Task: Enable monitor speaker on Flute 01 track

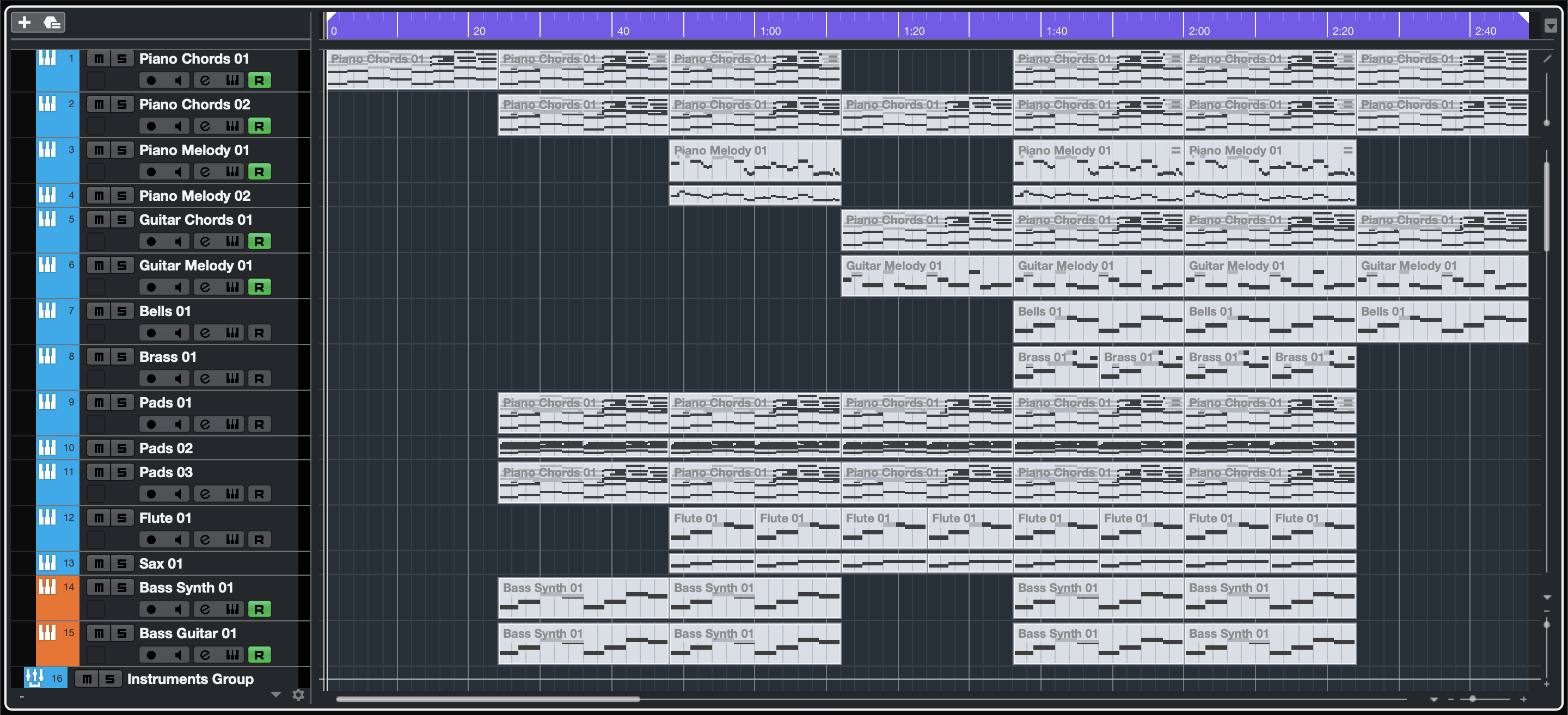Action: coord(177,539)
